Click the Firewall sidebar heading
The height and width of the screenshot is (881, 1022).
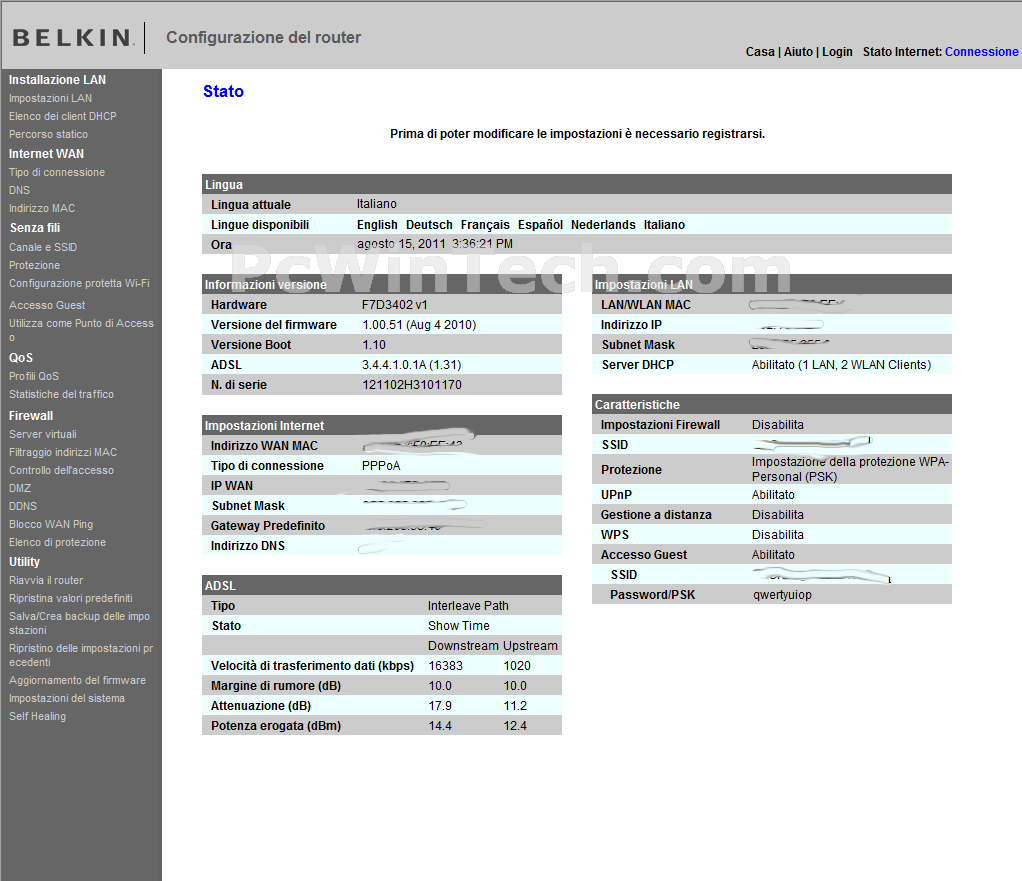tap(31, 416)
